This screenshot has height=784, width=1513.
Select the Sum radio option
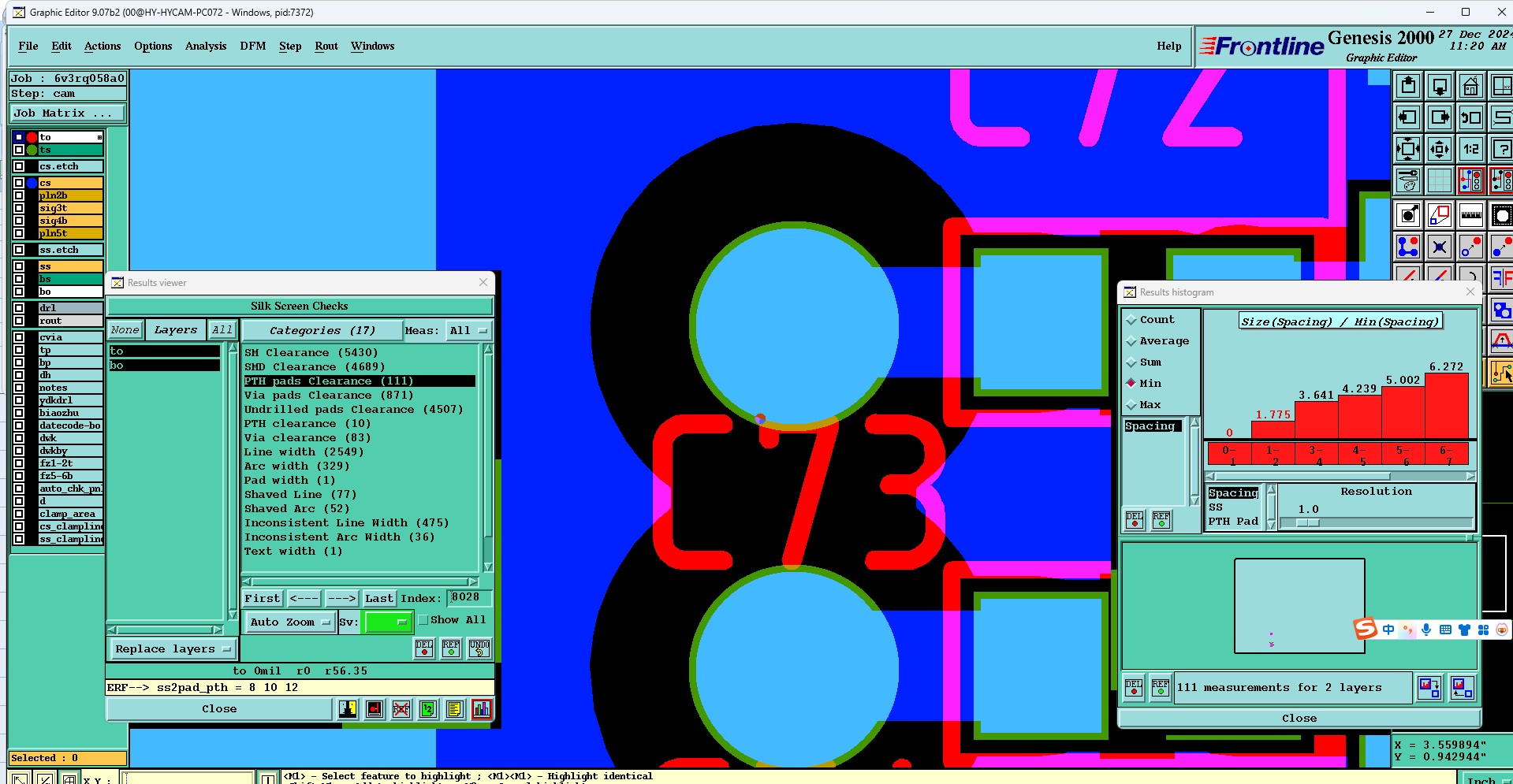pyautogui.click(x=1144, y=362)
